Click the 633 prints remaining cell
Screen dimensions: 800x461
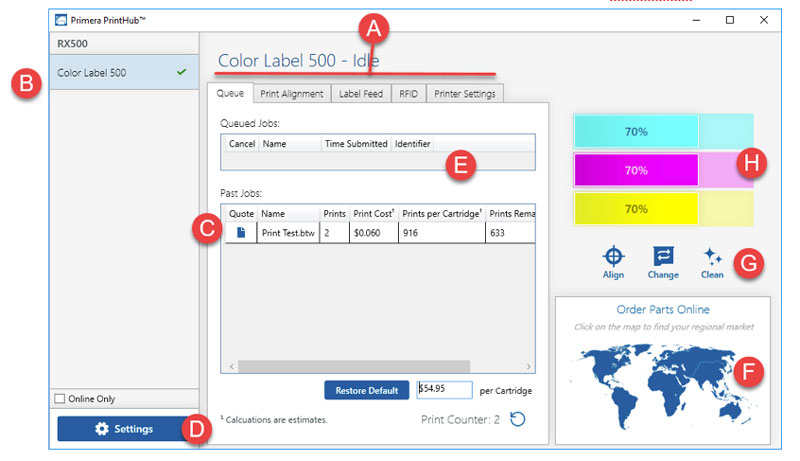click(x=510, y=233)
